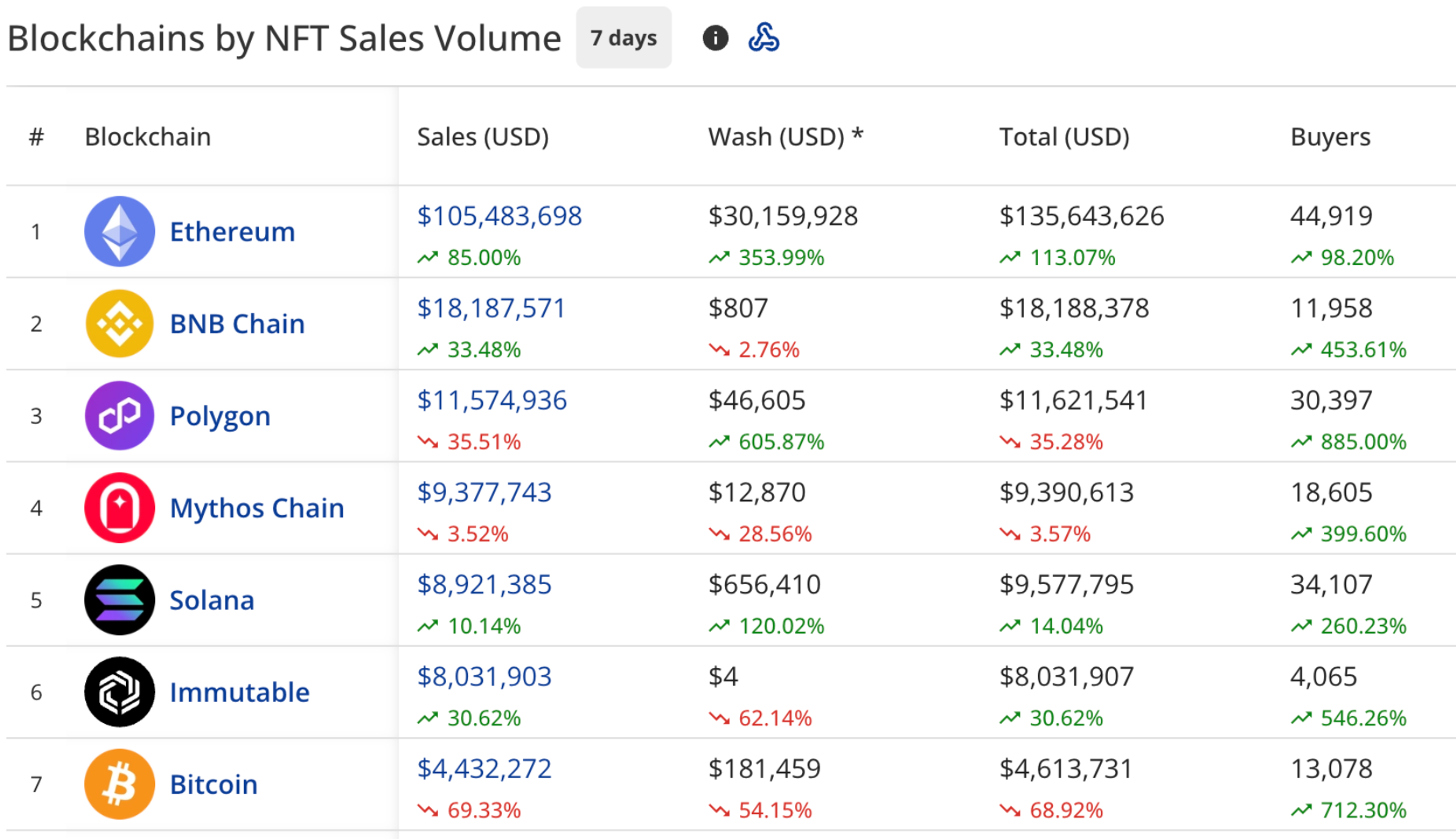1456x839 pixels.
Task: Select Immutable wash value $4
Action: (723, 677)
